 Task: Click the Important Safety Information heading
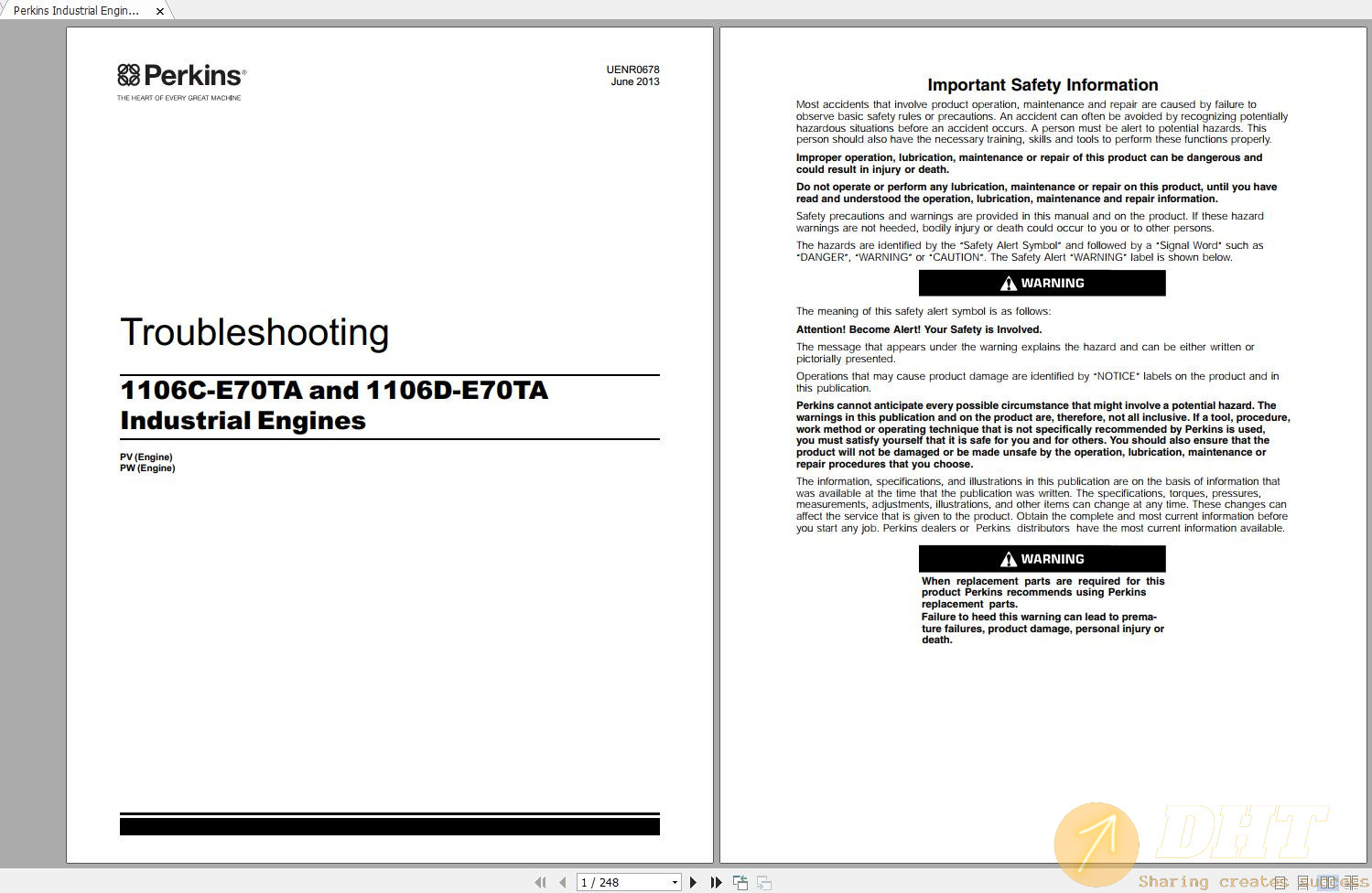(x=1043, y=85)
